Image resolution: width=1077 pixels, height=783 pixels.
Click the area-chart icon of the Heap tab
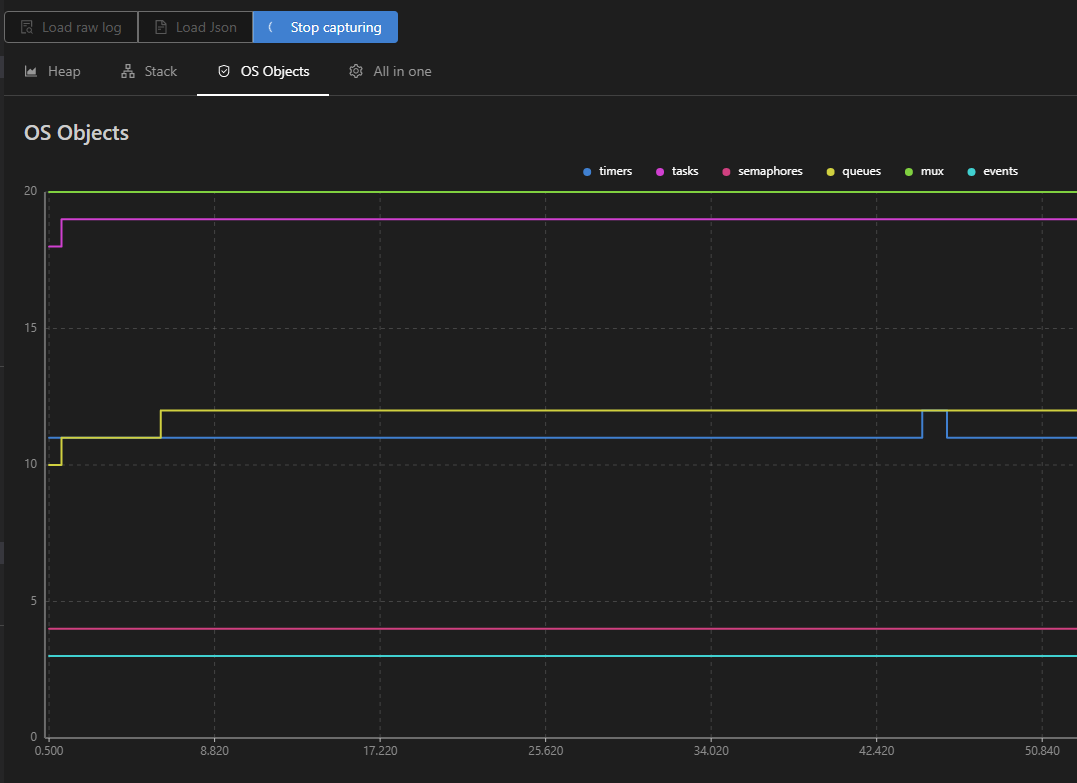tap(31, 71)
